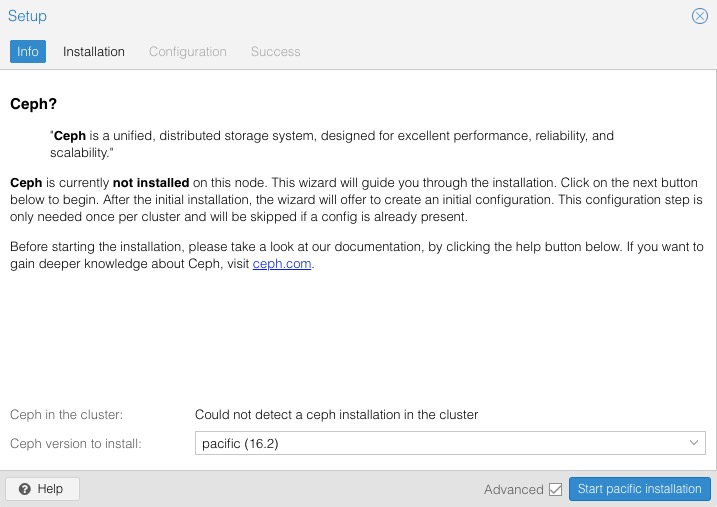Open the Help documentation button
This screenshot has width=717, height=507.
[x=43, y=489]
